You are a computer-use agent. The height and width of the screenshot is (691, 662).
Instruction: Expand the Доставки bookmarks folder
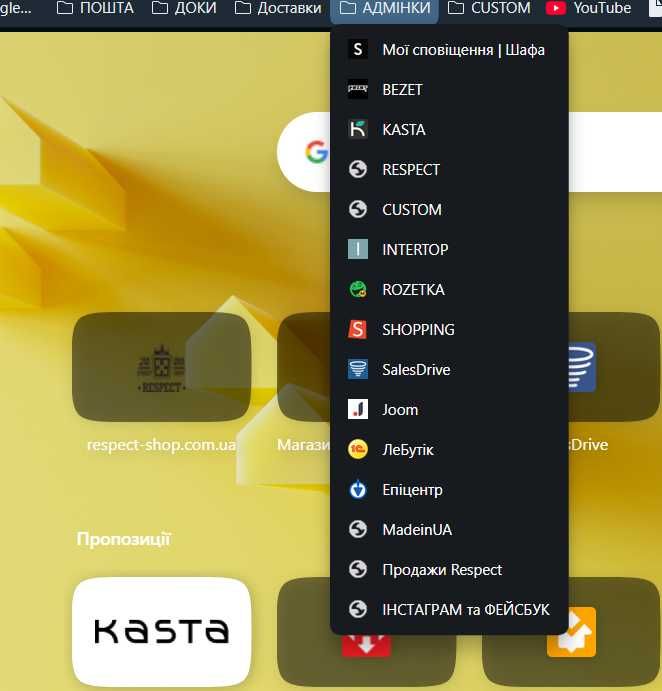[x=278, y=8]
